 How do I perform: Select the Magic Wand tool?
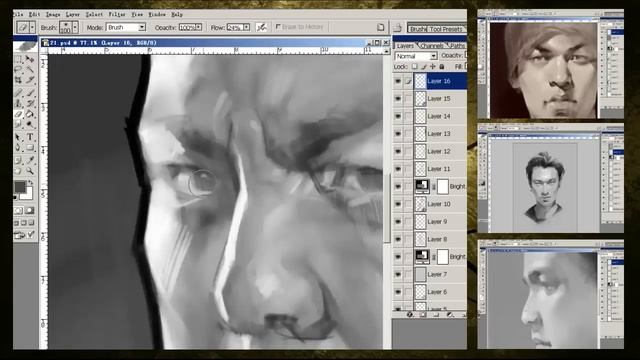(x=30, y=69)
